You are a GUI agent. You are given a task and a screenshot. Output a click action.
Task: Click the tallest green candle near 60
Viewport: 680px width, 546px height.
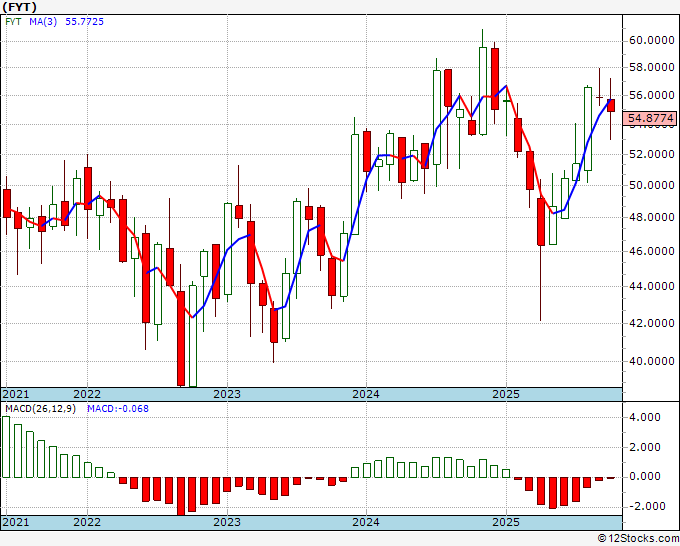(483, 91)
